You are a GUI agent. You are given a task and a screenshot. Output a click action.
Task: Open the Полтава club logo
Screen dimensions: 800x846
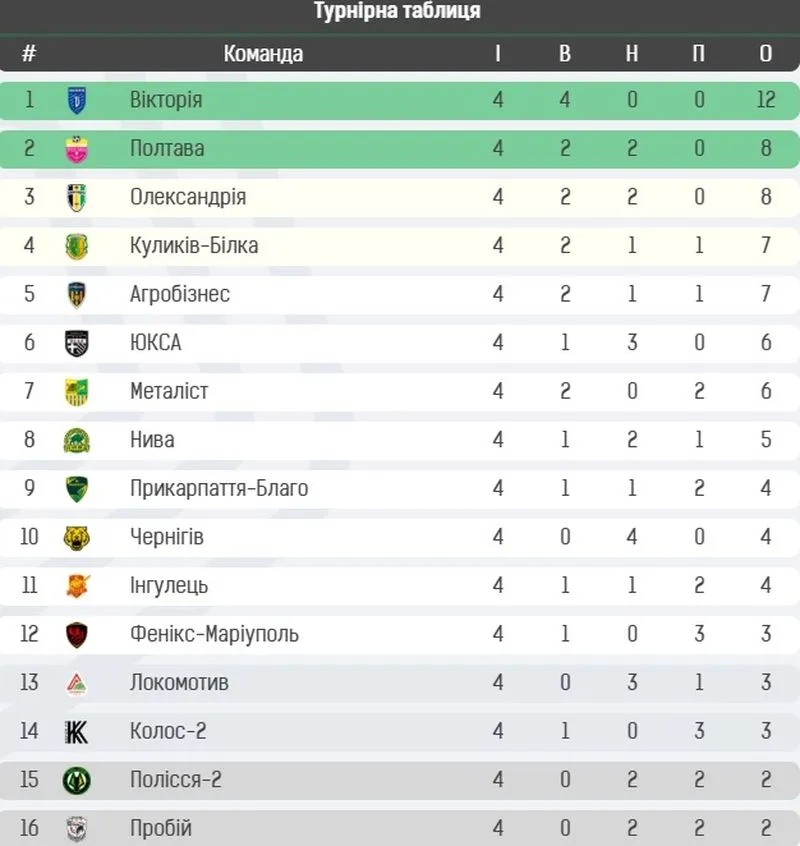tap(77, 149)
